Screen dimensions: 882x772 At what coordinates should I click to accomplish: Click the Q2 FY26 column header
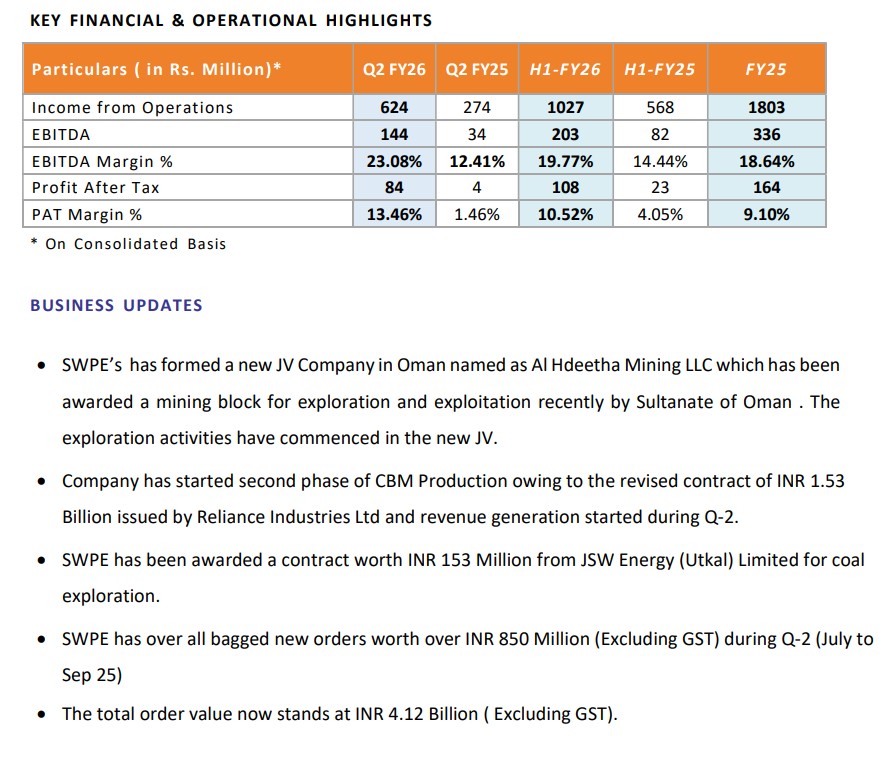tap(394, 70)
